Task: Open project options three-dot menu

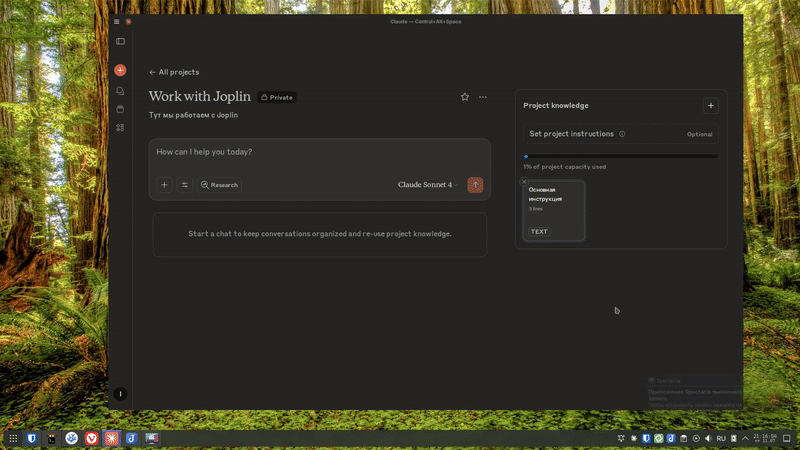Action: 483,97
